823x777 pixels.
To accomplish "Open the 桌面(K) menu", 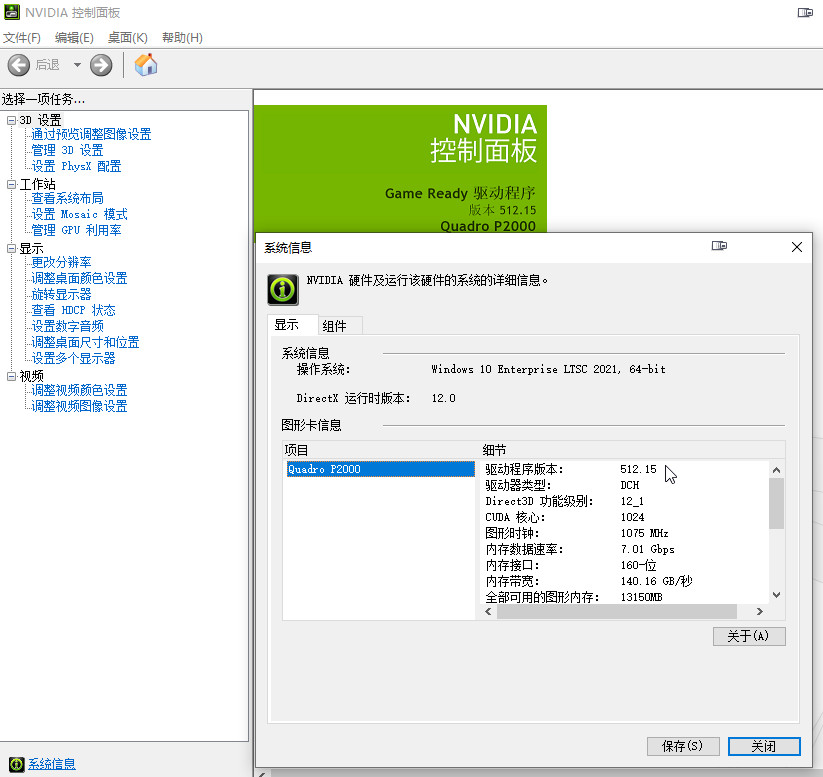I will (128, 38).
